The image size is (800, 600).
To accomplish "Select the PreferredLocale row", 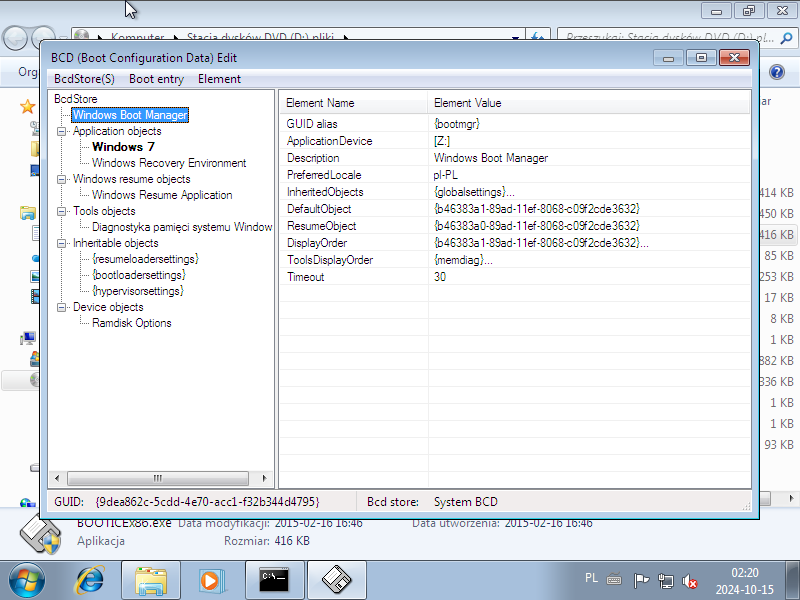I will (515, 175).
